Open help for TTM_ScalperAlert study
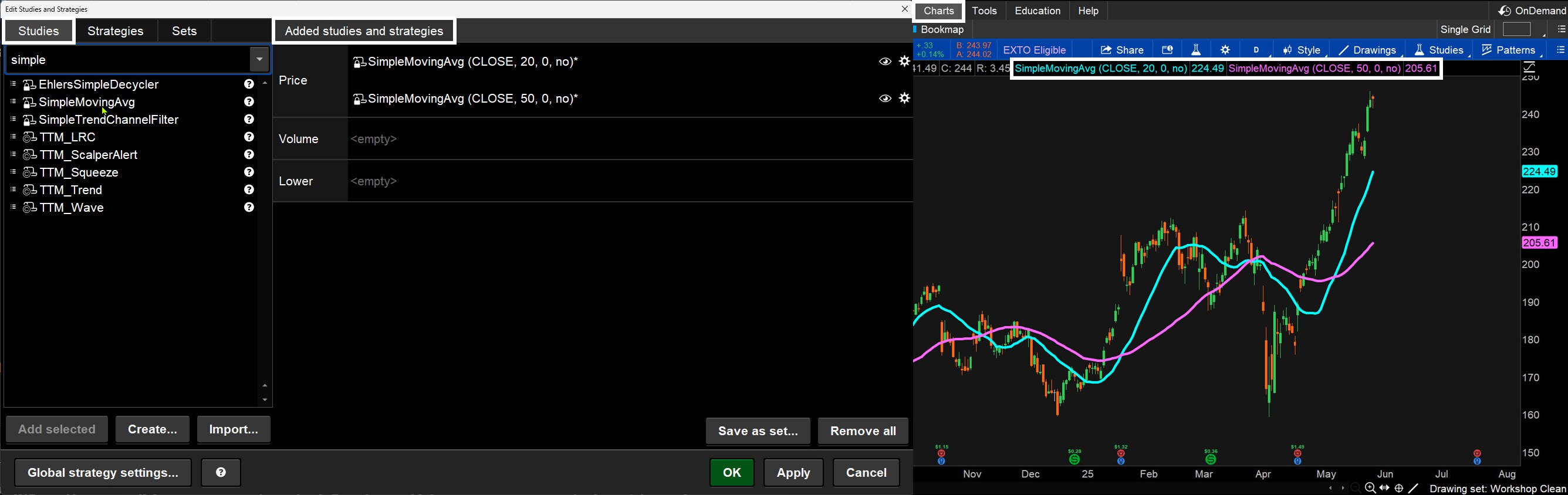The height and width of the screenshot is (495, 1568). tap(249, 155)
